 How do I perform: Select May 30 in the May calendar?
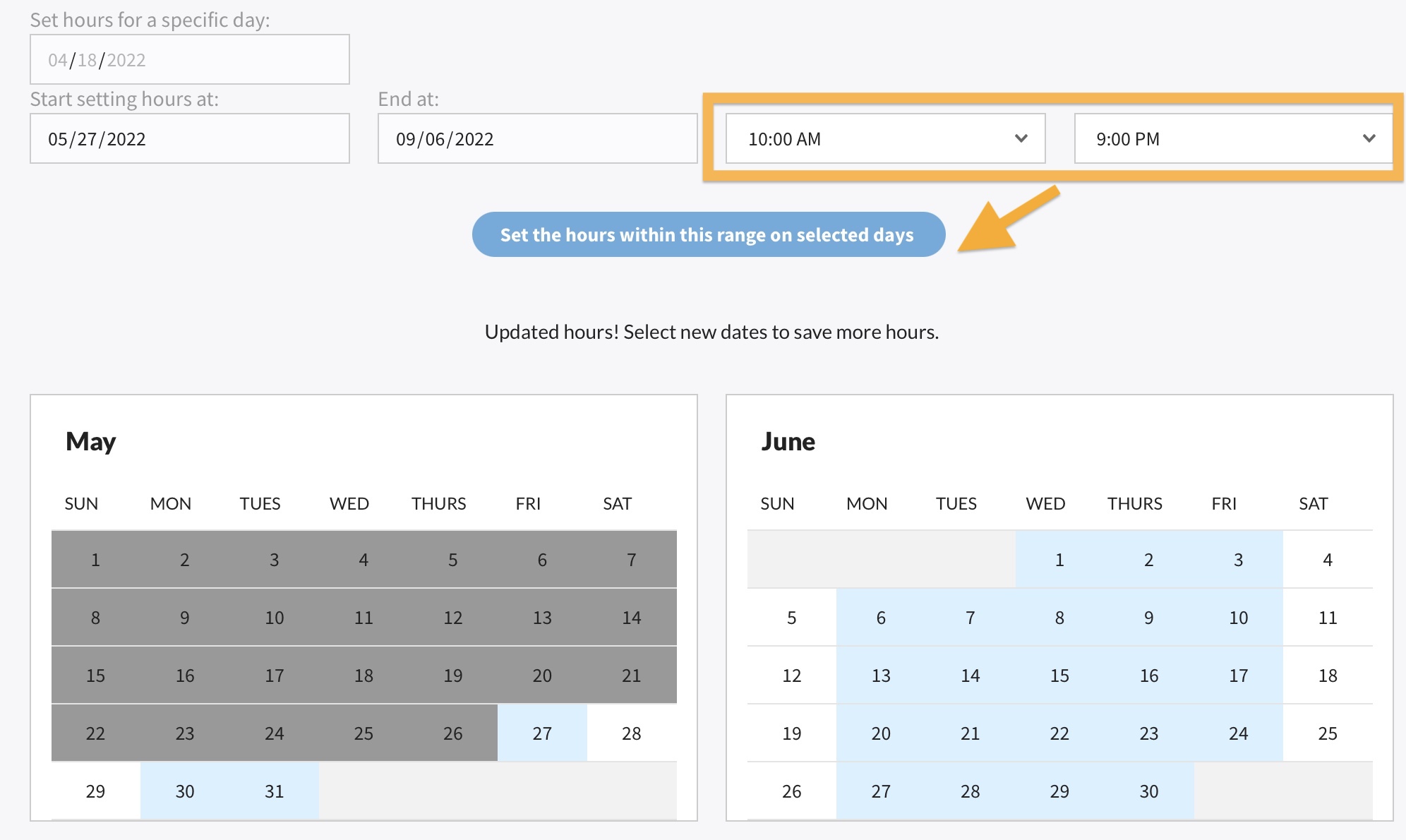tap(185, 791)
